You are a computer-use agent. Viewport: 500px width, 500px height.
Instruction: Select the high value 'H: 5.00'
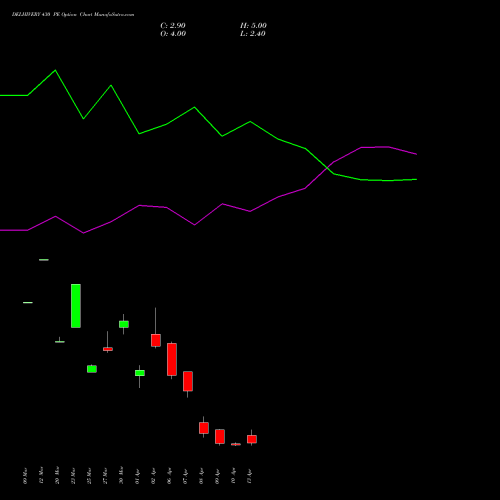pyautogui.click(x=253, y=26)
